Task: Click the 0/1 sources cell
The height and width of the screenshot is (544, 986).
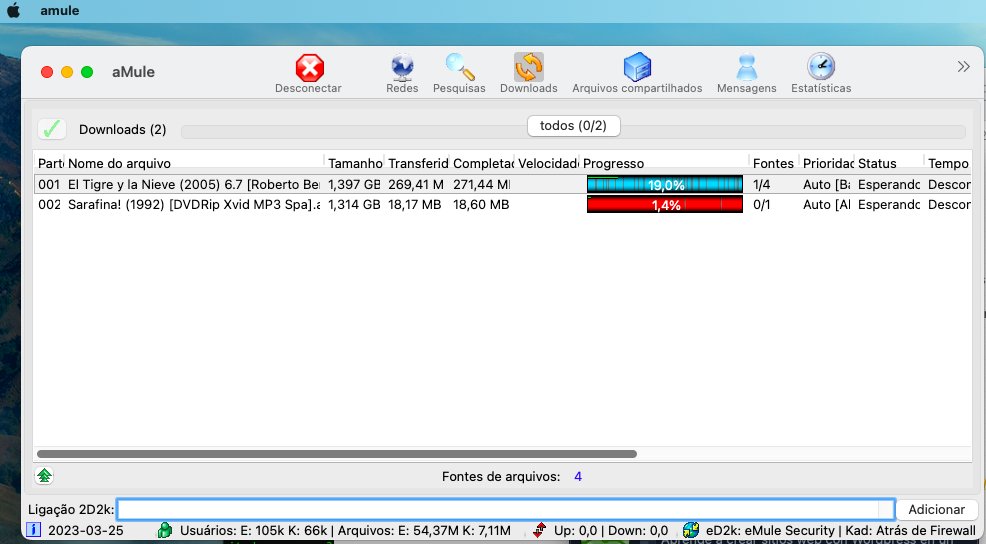Action: [x=762, y=204]
